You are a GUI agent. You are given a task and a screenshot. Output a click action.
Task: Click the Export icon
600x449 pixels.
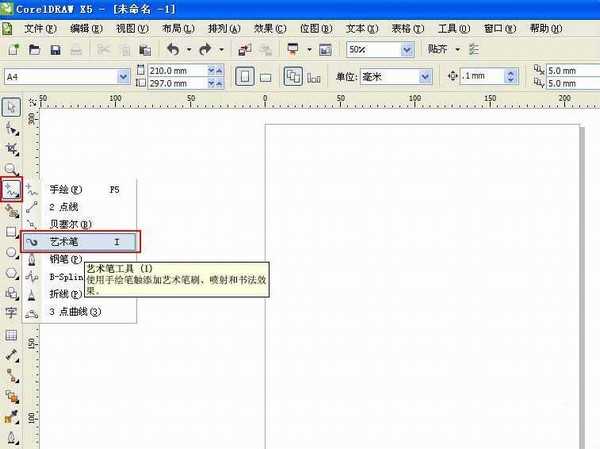266,50
